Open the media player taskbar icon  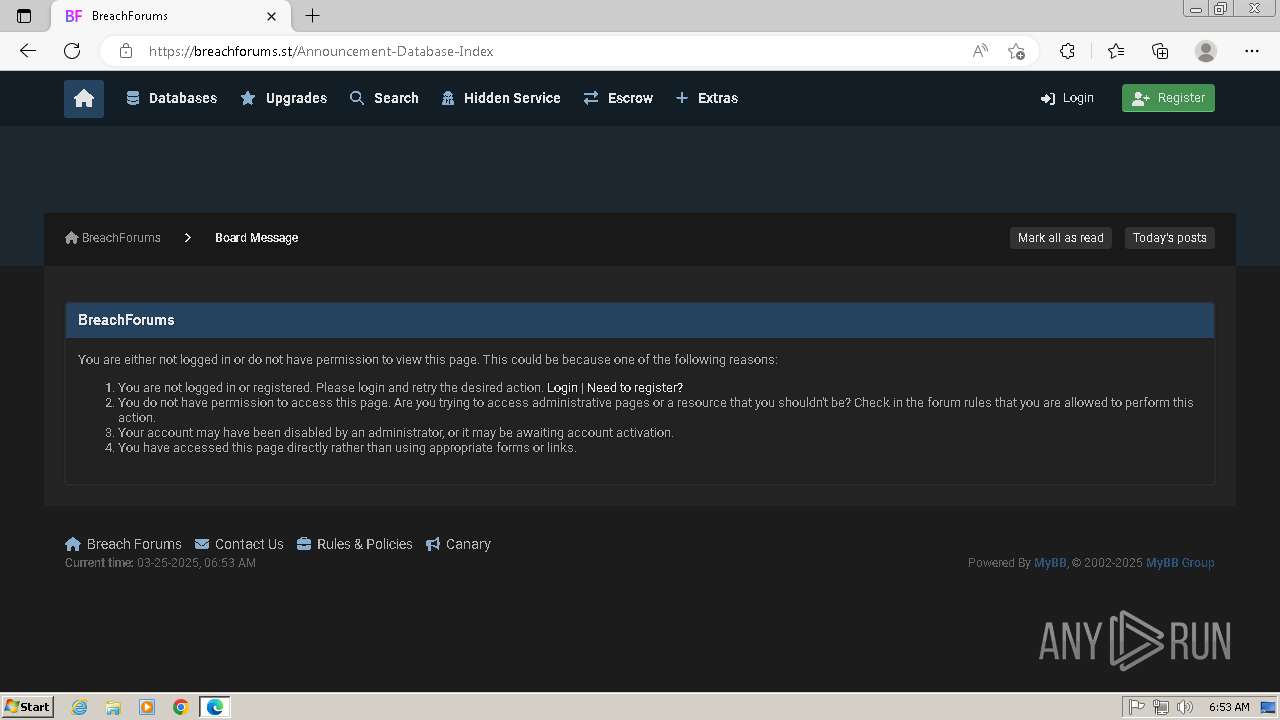point(147,707)
